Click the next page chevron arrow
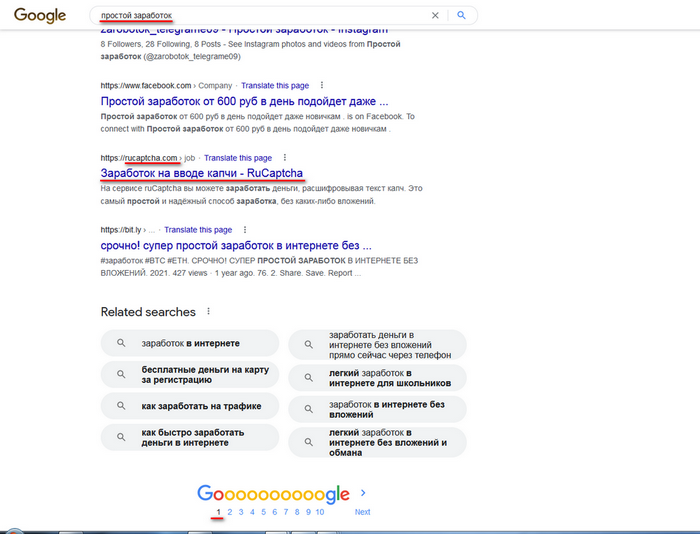This screenshot has width=700, height=534. [x=362, y=493]
